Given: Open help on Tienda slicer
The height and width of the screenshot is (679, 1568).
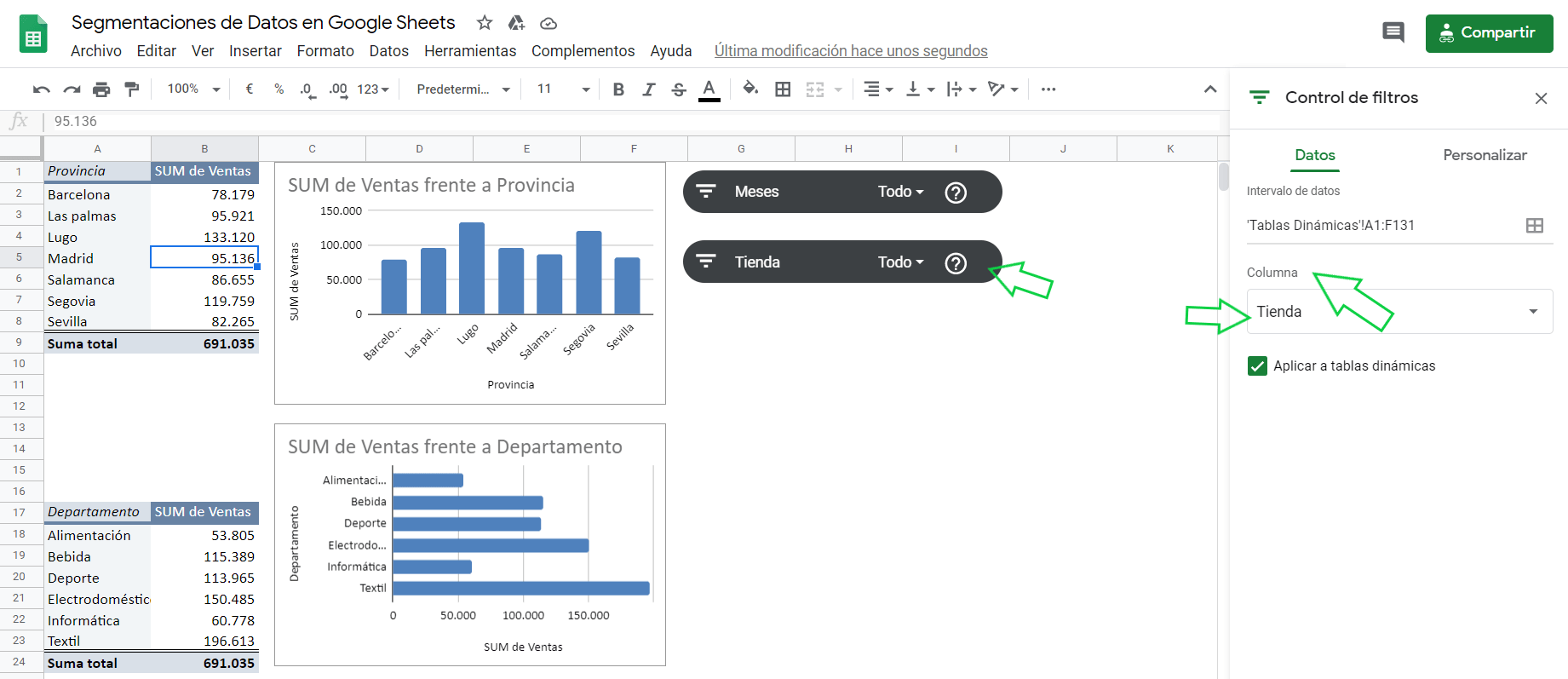Looking at the screenshot, I should pyautogui.click(x=956, y=263).
